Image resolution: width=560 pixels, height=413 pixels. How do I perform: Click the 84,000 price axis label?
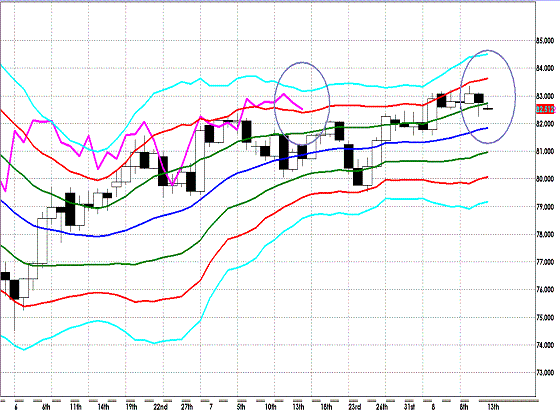[x=545, y=68]
